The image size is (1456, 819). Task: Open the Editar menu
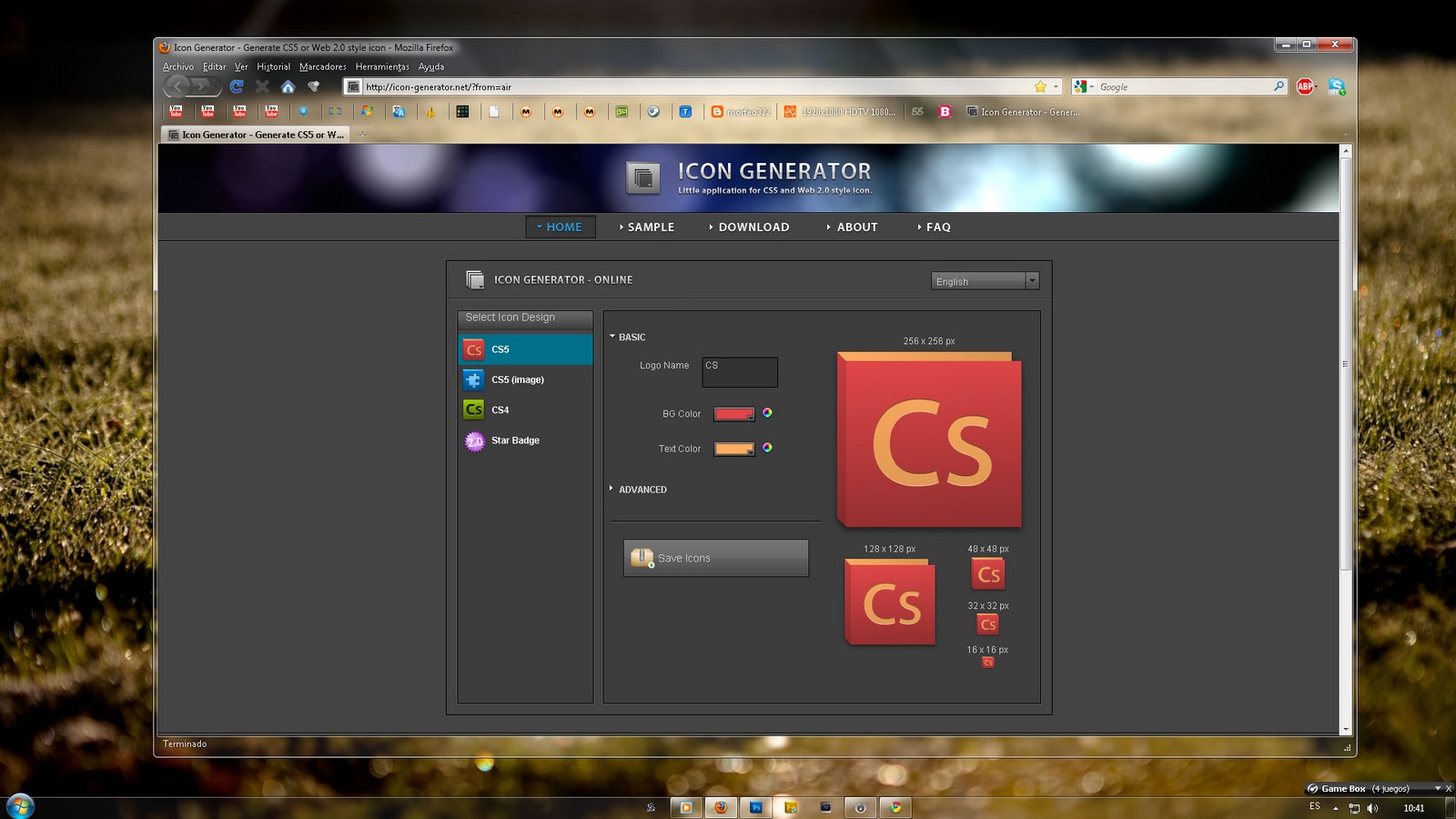[x=215, y=66]
